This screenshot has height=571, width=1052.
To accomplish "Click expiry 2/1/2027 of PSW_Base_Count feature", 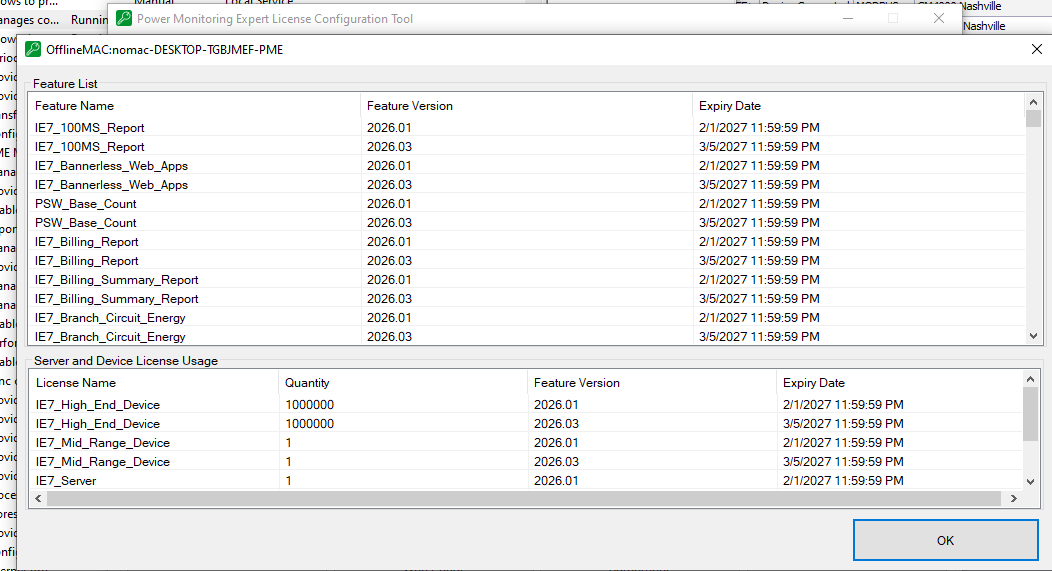I will pyautogui.click(x=759, y=203).
